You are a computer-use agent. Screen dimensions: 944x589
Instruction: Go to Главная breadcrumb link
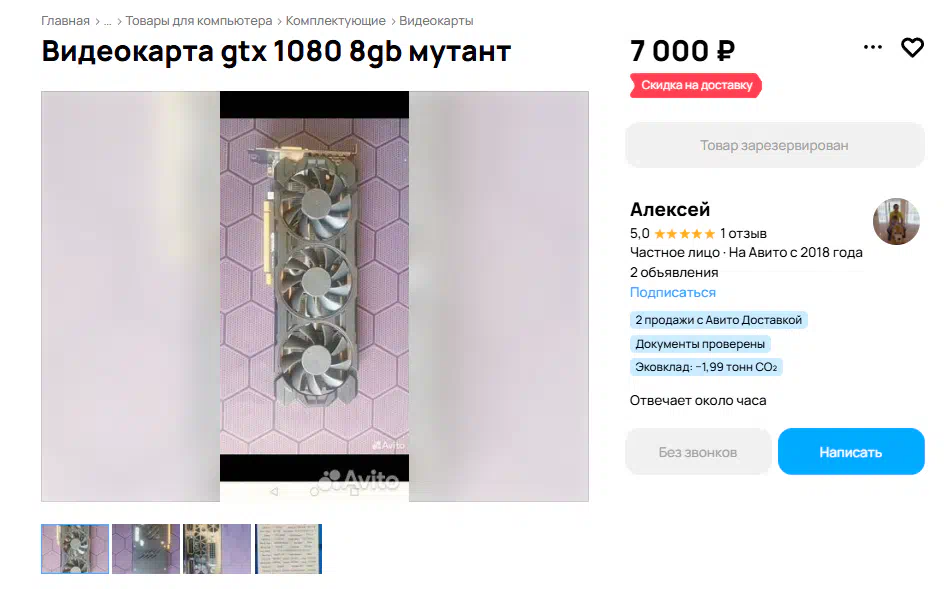click(65, 21)
